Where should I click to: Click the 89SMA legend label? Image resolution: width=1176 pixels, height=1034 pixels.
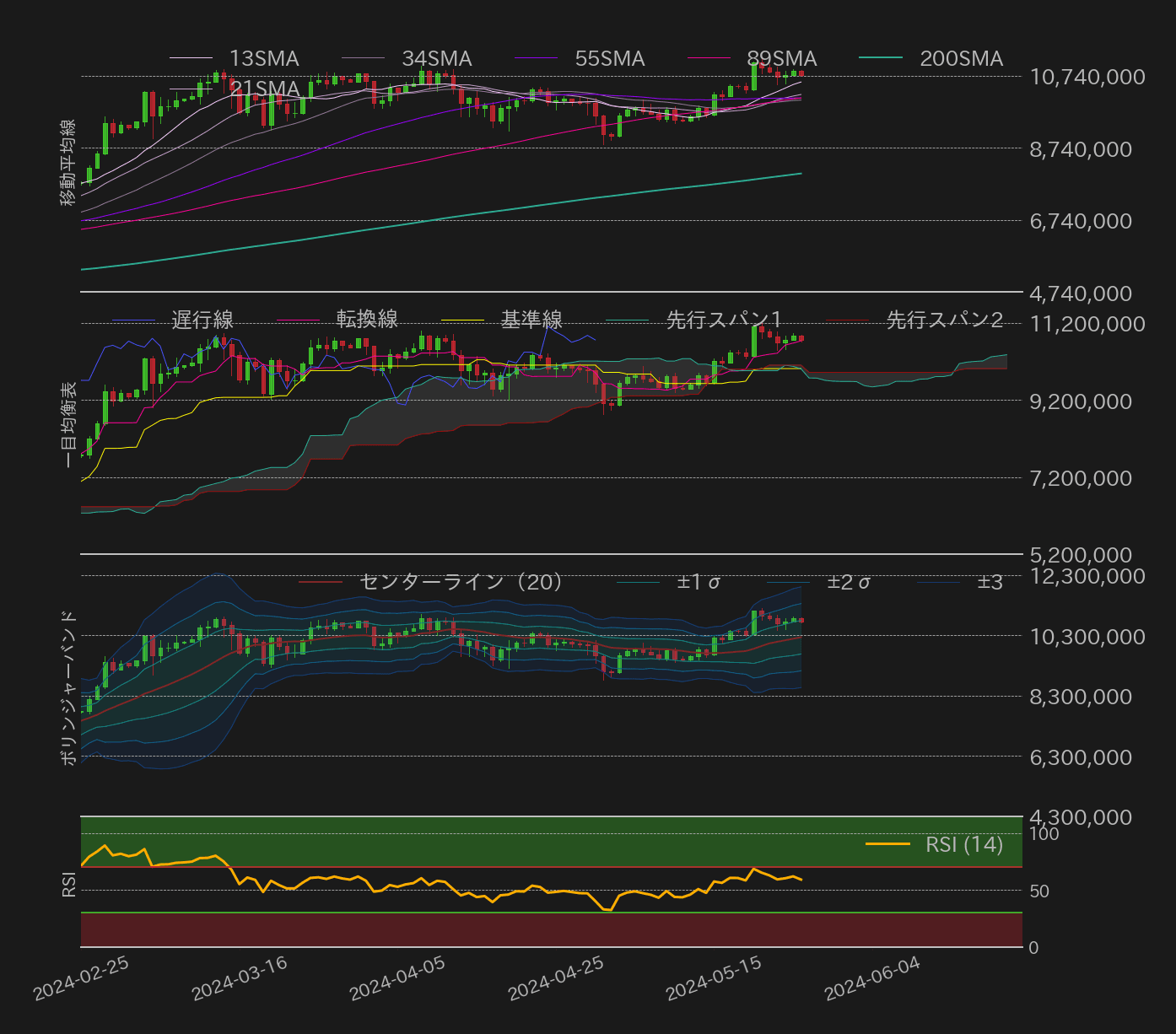(781, 59)
